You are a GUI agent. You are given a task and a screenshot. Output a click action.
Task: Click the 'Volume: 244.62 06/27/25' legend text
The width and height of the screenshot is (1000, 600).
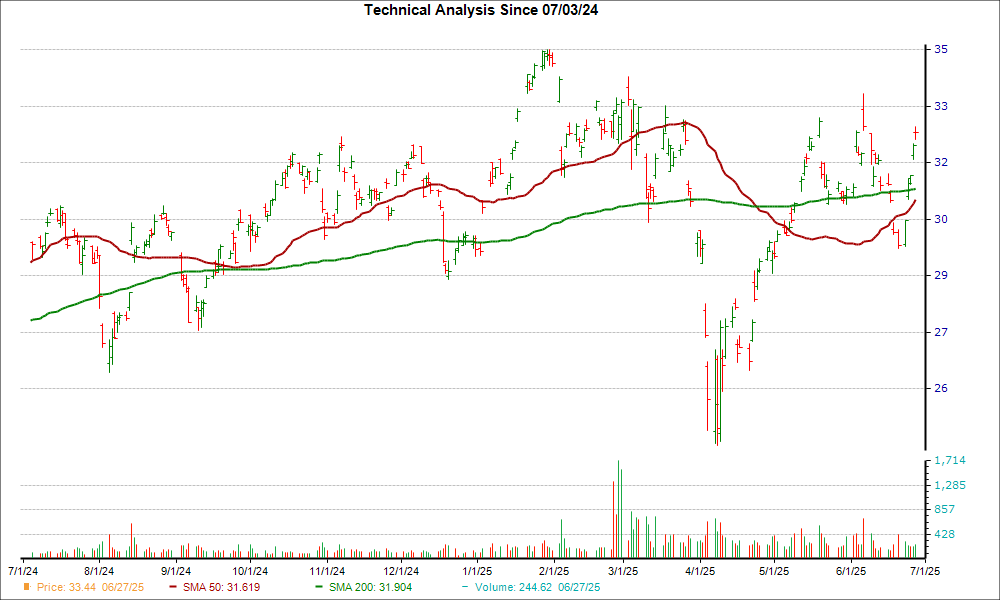tap(538, 587)
